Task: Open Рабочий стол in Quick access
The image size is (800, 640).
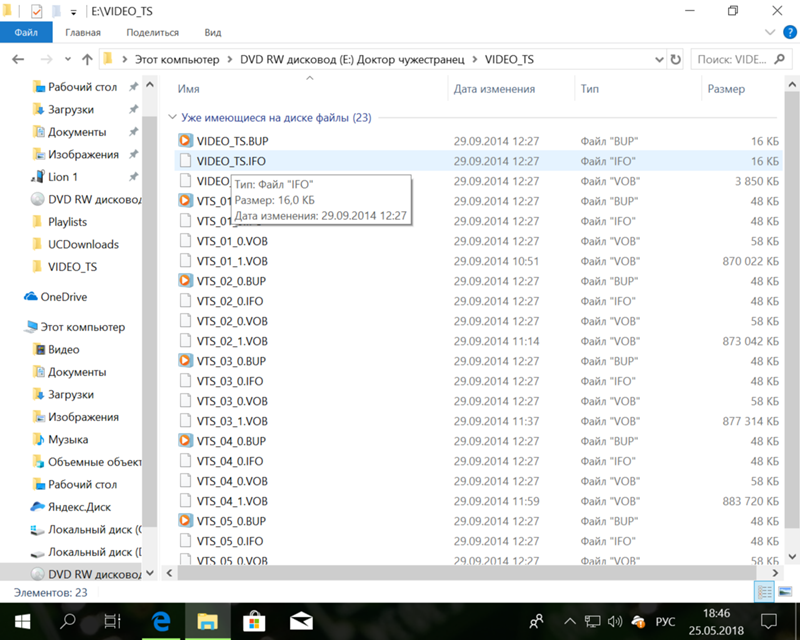Action: click(x=82, y=87)
